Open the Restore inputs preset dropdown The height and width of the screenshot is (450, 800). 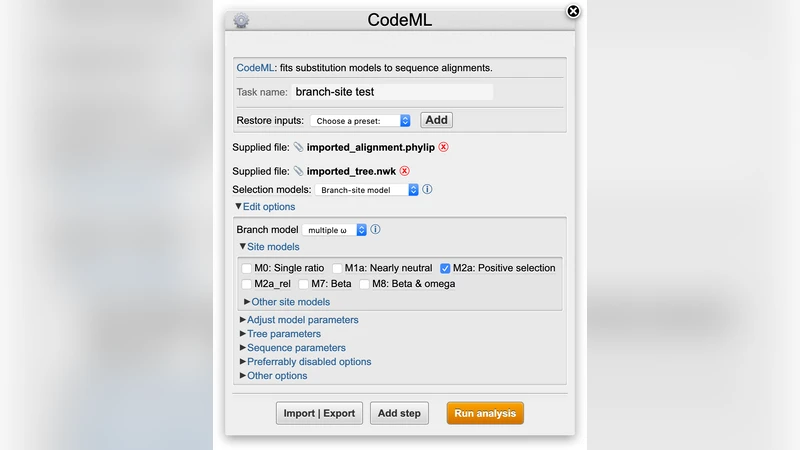click(360, 121)
